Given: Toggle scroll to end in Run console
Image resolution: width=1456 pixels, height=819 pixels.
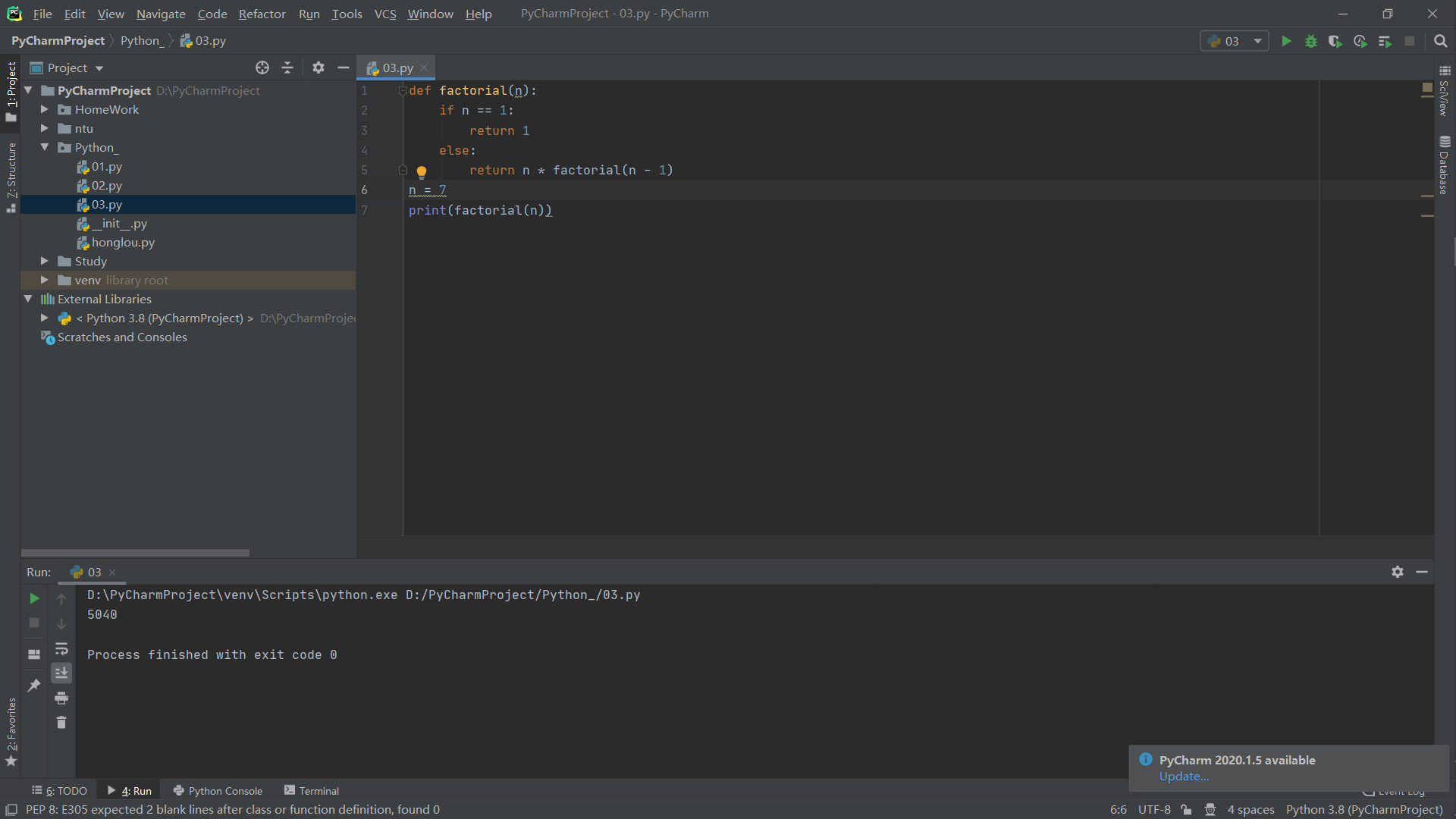Looking at the screenshot, I should click(61, 673).
